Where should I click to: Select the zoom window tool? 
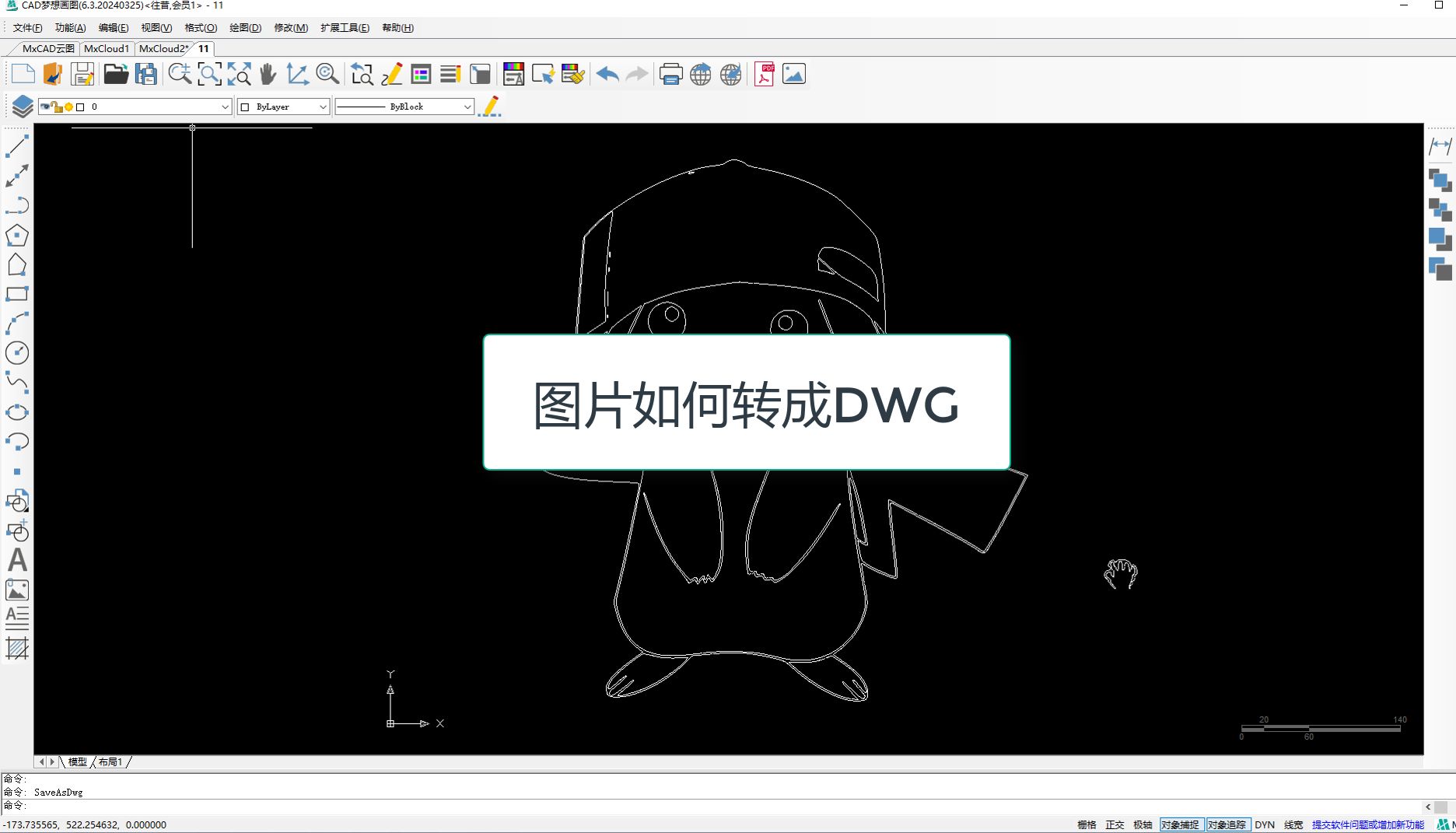point(209,74)
